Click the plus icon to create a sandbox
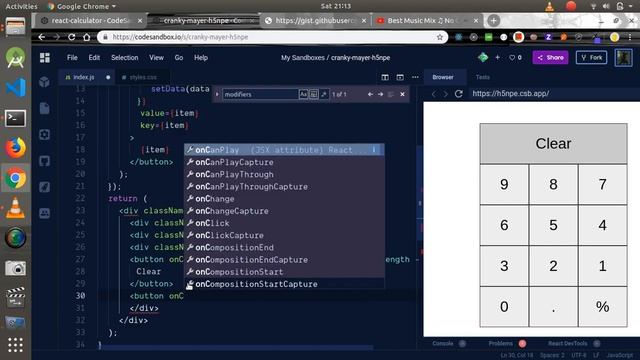The width and height of the screenshot is (640, 360). click(x=498, y=58)
